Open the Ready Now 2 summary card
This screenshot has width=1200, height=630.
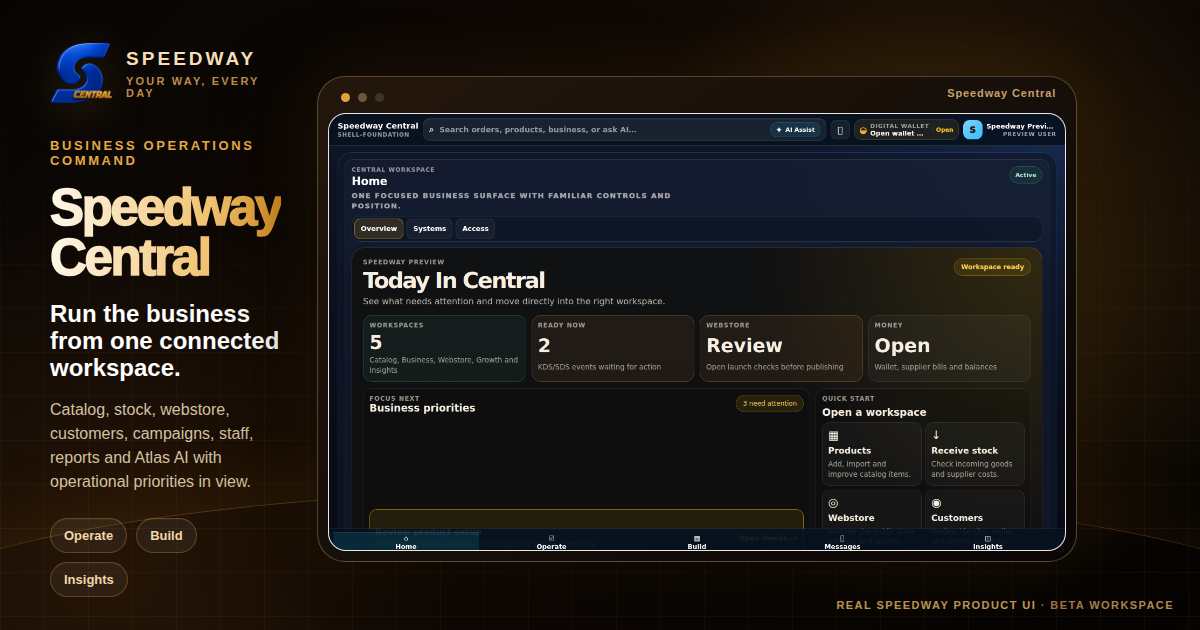[612, 348]
